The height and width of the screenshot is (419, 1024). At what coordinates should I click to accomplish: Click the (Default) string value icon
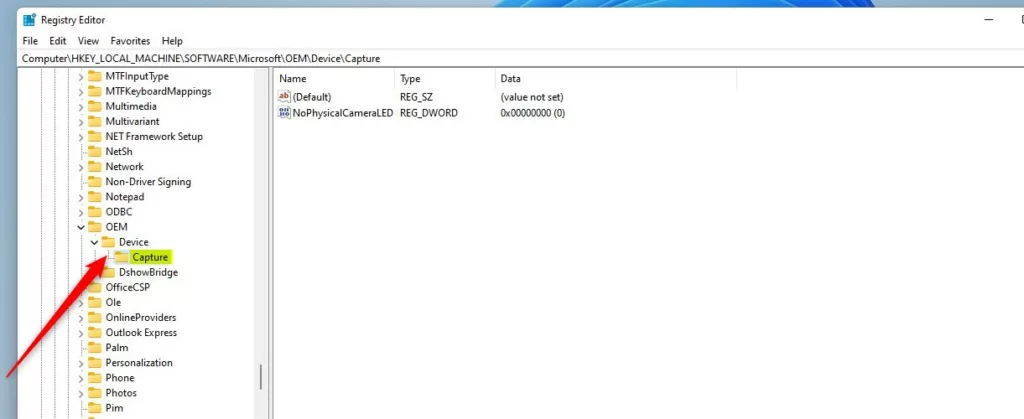point(284,97)
